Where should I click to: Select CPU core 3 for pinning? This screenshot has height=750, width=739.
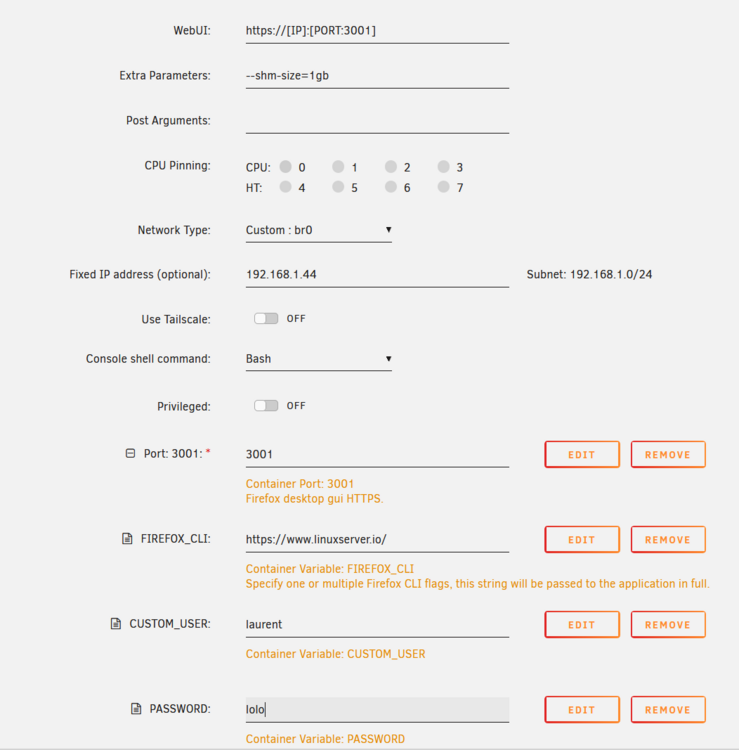[443, 166]
